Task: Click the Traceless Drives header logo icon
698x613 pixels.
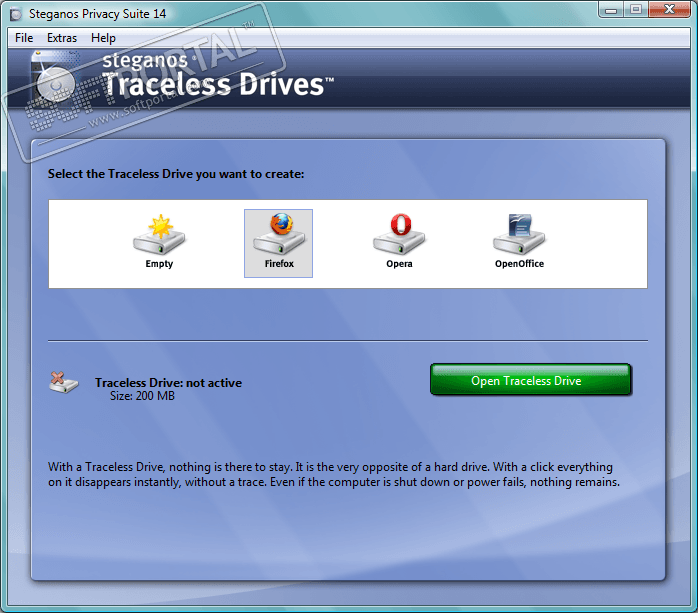Action: tap(56, 79)
